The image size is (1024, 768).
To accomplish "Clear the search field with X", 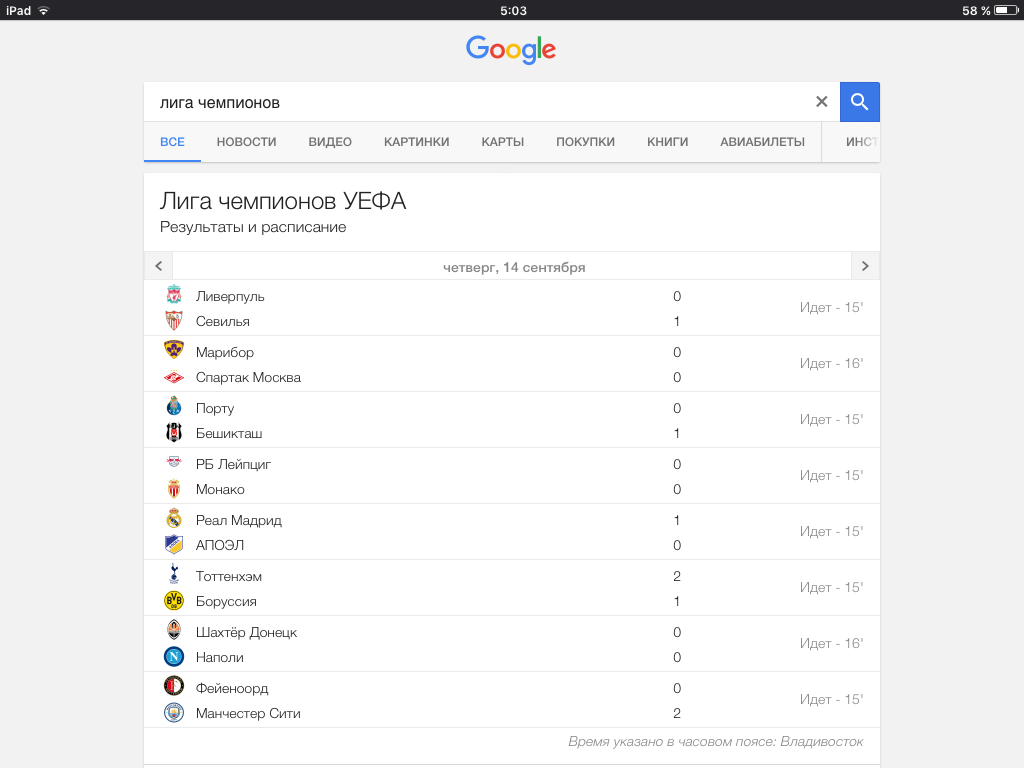I will pyautogui.click(x=821, y=101).
